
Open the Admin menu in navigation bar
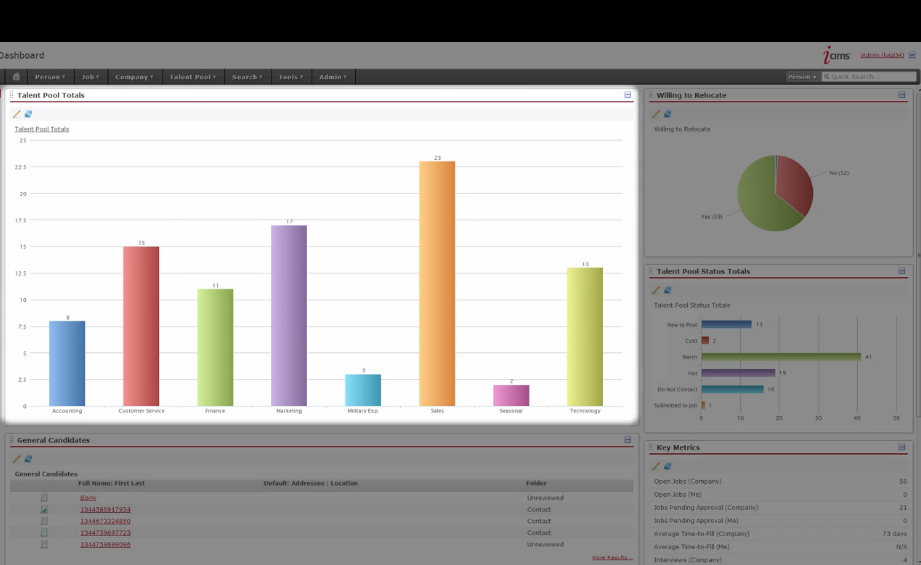click(333, 77)
